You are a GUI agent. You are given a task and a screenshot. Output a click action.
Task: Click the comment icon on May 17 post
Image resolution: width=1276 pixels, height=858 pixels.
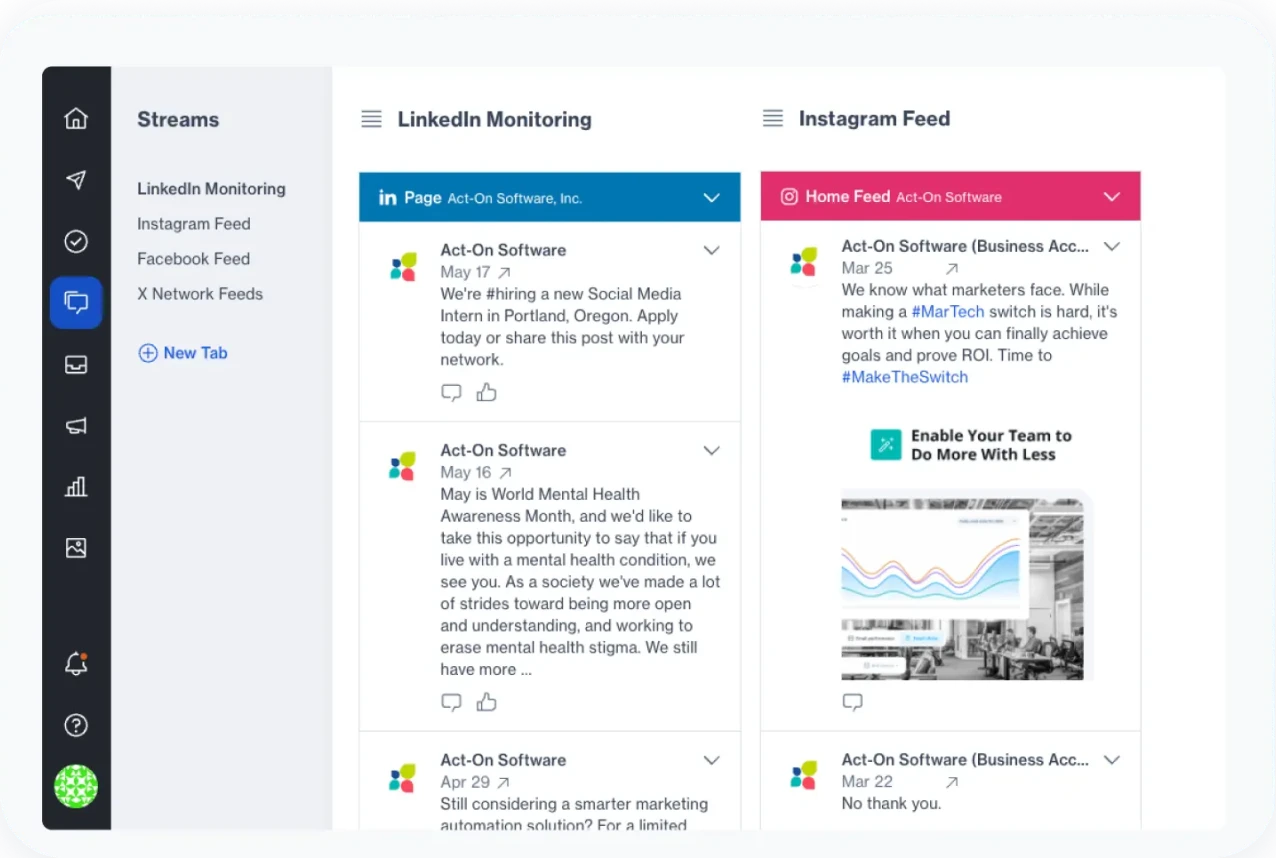452,393
